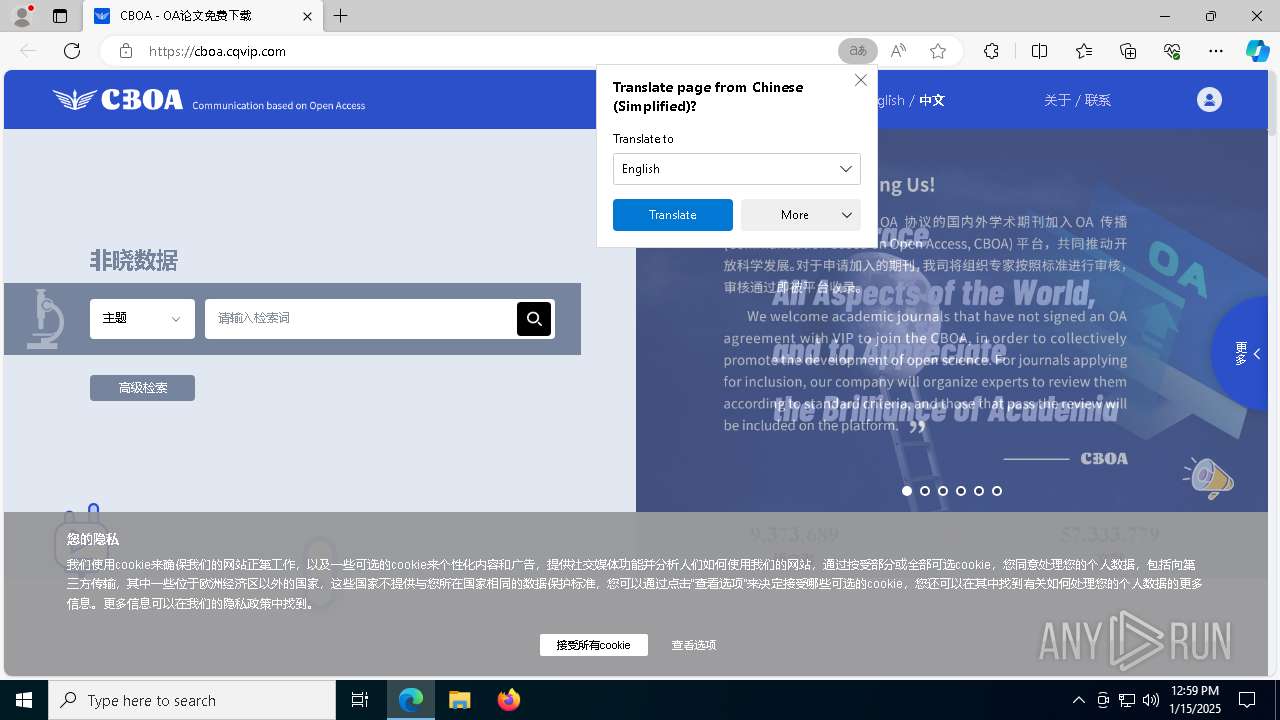Open the browser profile icon
1280x720 pixels.
pyautogui.click(x=22, y=16)
